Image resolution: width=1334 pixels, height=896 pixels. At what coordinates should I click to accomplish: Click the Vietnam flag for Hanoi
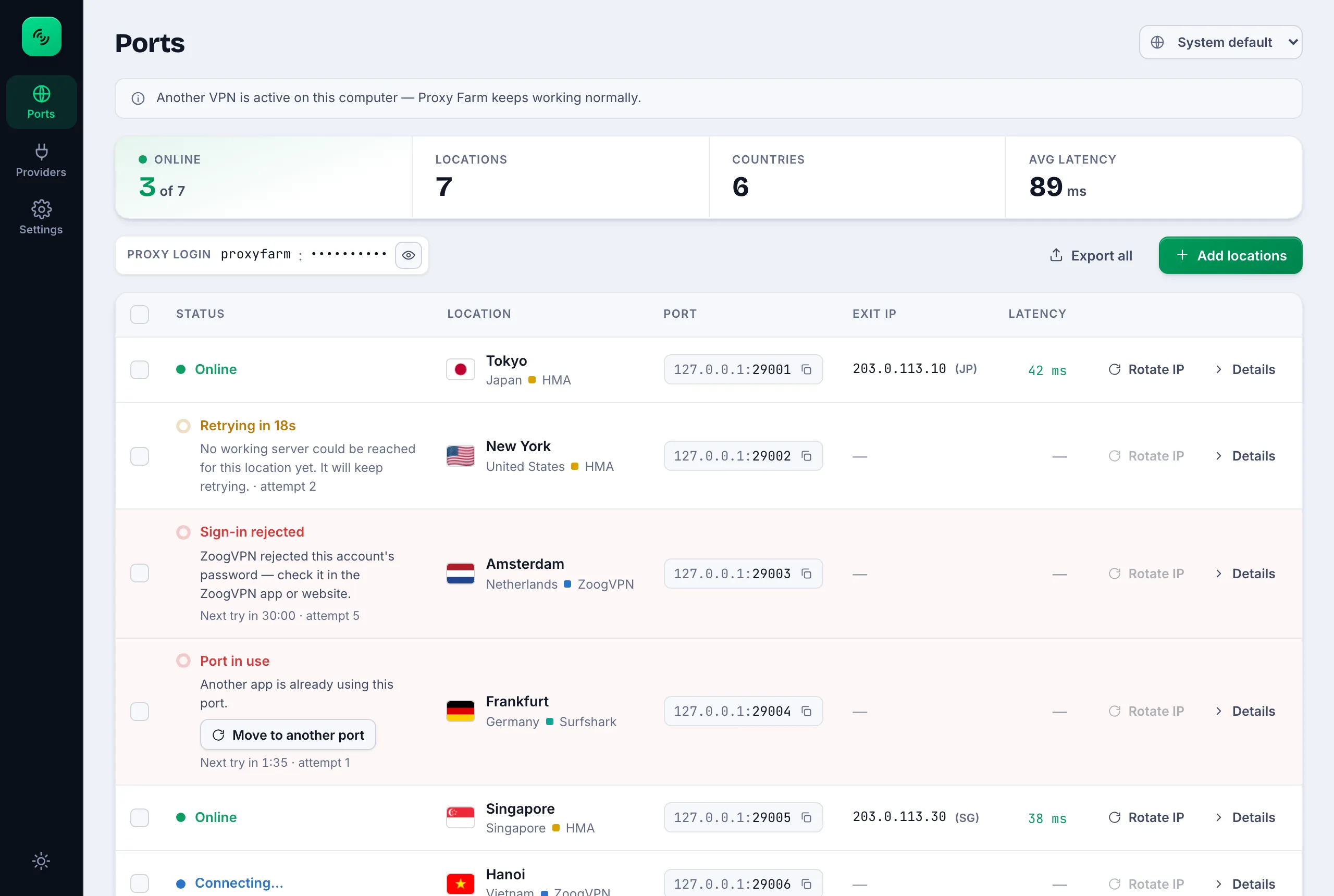coord(460,884)
